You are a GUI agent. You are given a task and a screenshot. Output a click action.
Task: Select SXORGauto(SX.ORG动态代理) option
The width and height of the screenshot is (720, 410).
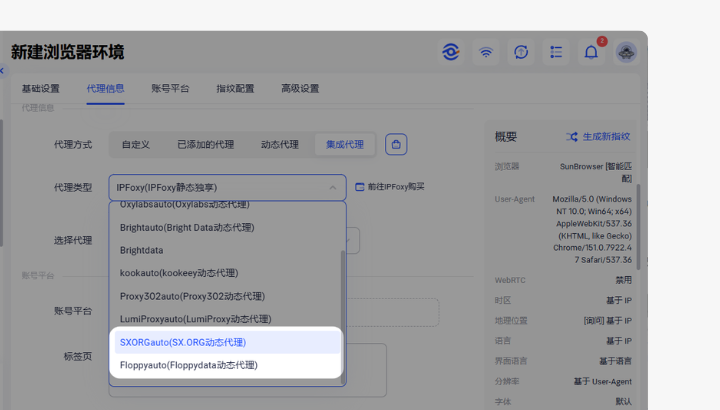pos(227,343)
